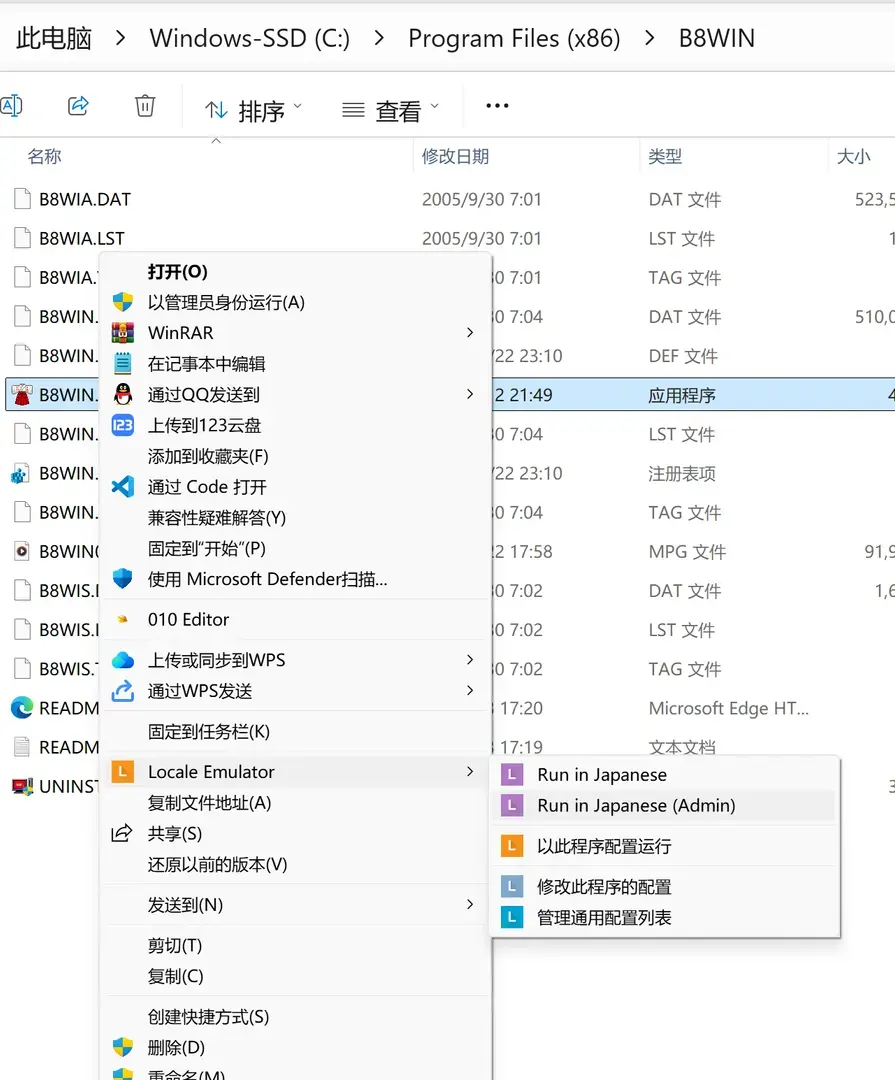Open the 查看 view dropdown
Image resolution: width=895 pixels, height=1080 pixels.
click(x=390, y=110)
